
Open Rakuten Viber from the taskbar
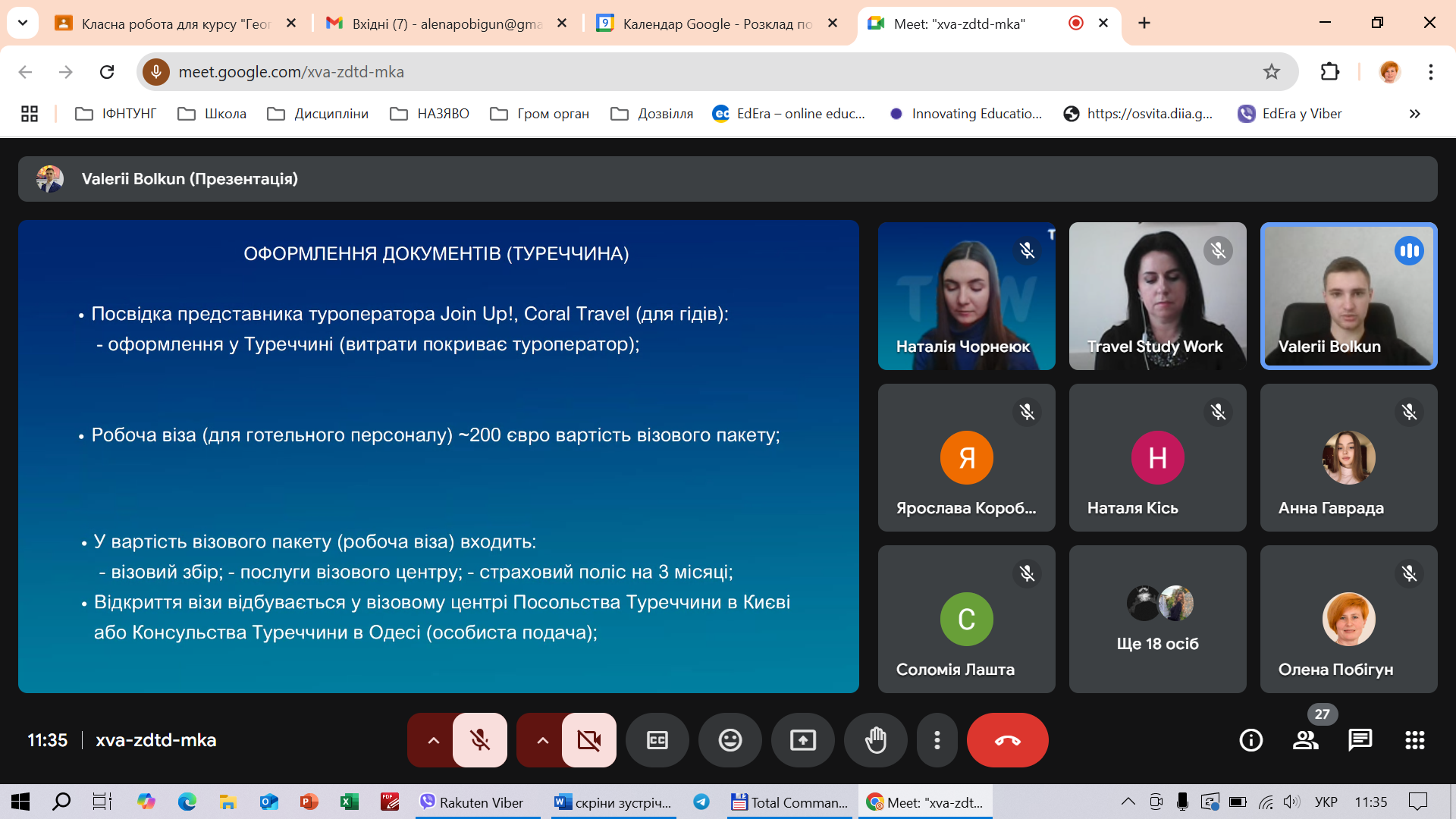click(472, 802)
